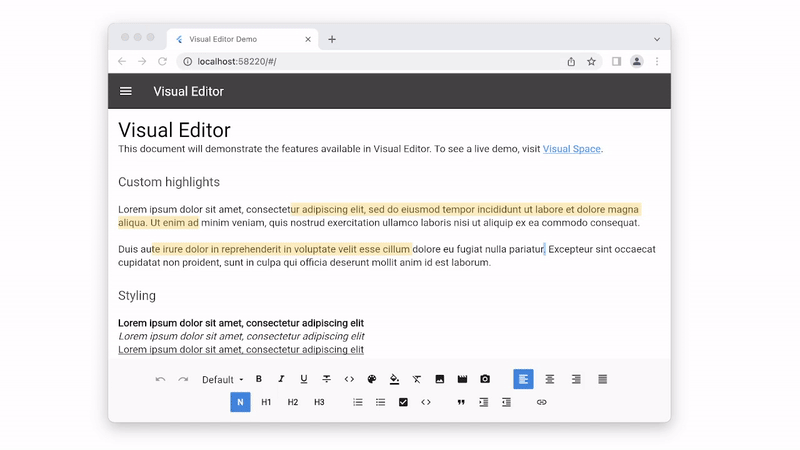The image size is (800, 450).
Task: Click the strikethrough icon
Action: point(327,379)
